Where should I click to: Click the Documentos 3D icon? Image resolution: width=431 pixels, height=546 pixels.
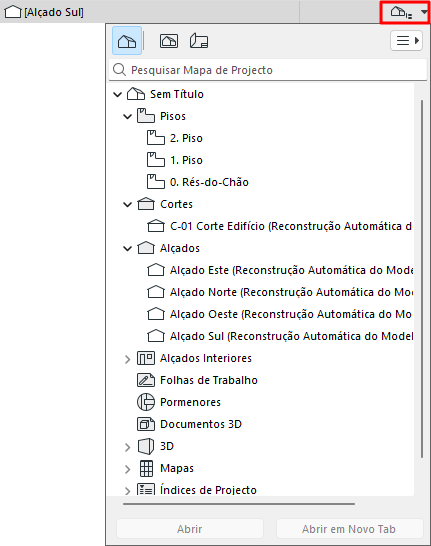pyautogui.click(x=146, y=424)
